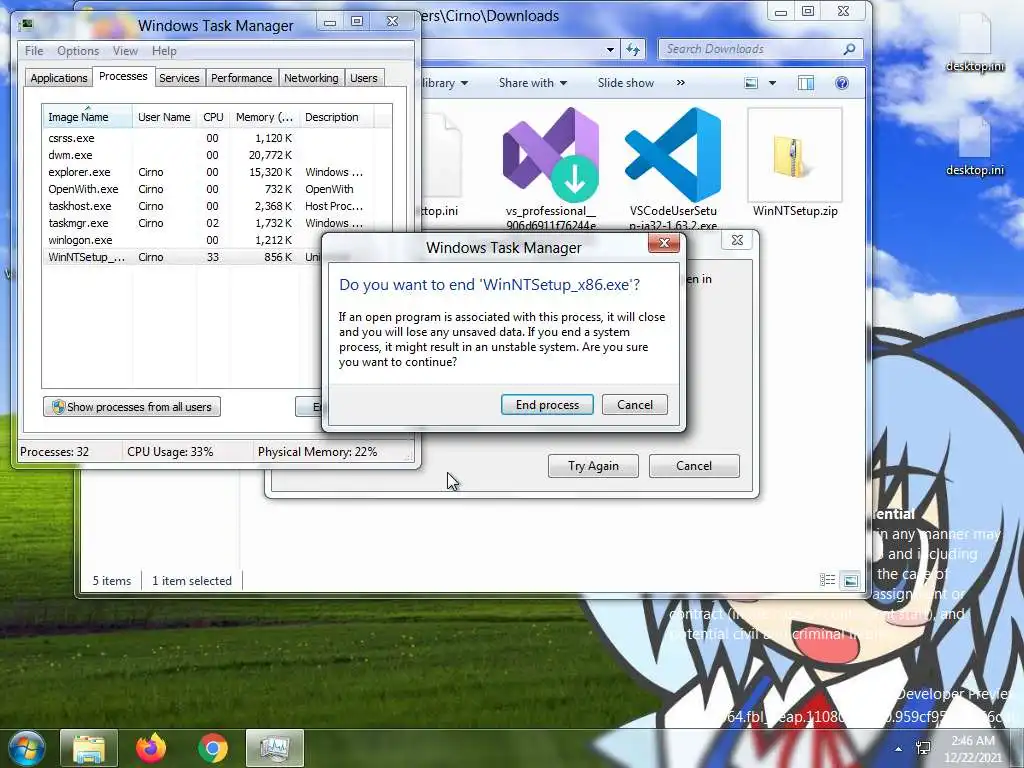The image size is (1024, 768).
Task: Select the WinNTSetup process row
Action: click(183, 257)
